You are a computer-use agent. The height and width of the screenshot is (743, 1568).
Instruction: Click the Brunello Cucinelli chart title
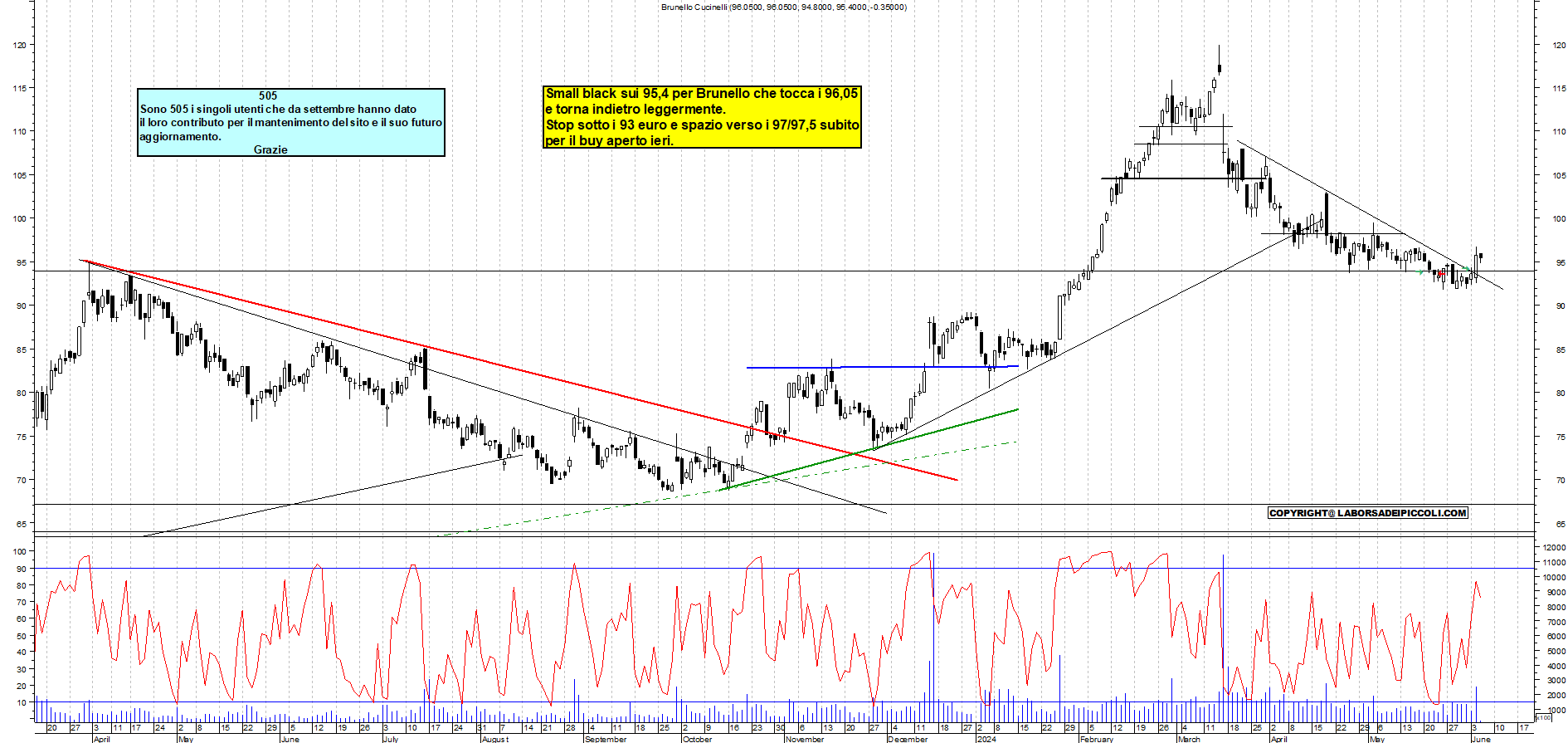coord(783,7)
